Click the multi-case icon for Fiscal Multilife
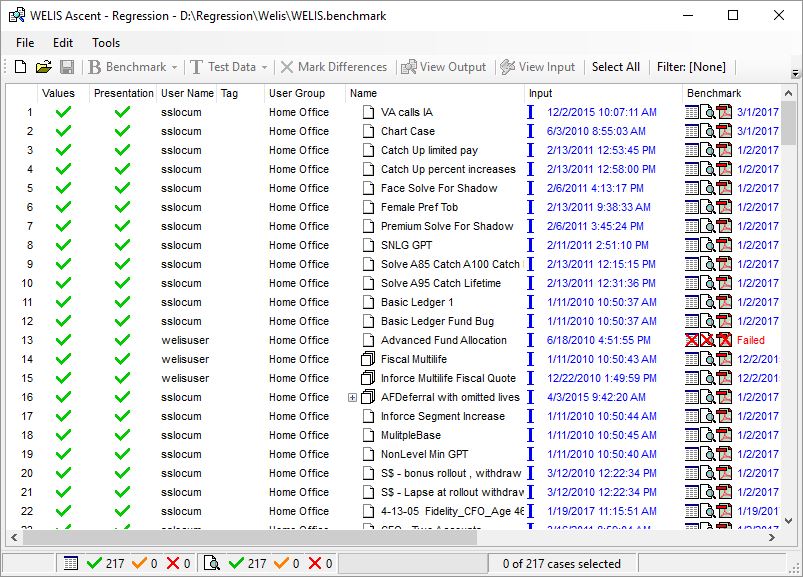 (367, 359)
